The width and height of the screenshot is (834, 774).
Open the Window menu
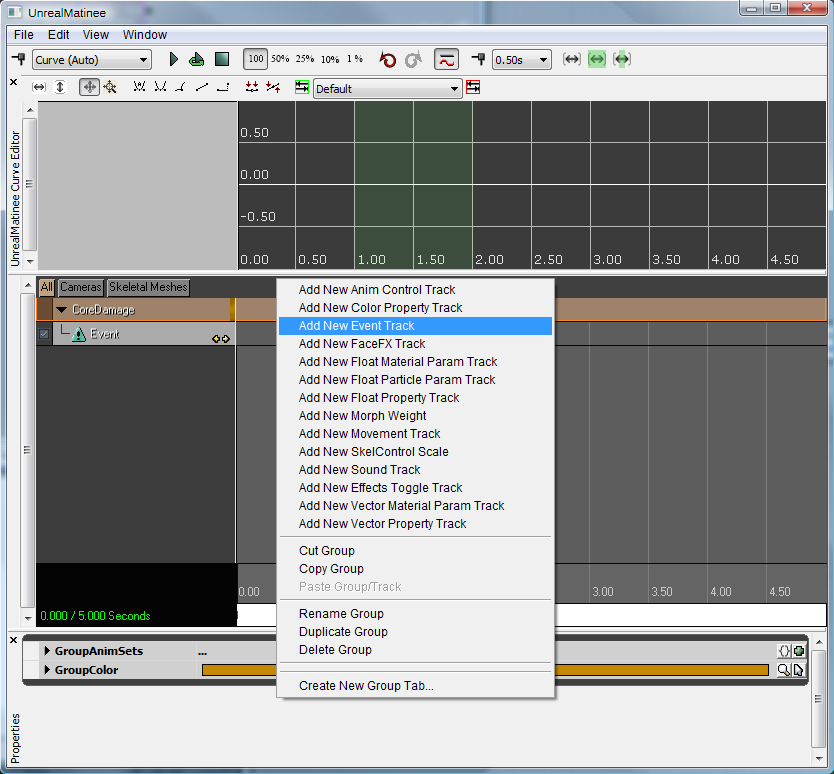tap(145, 35)
